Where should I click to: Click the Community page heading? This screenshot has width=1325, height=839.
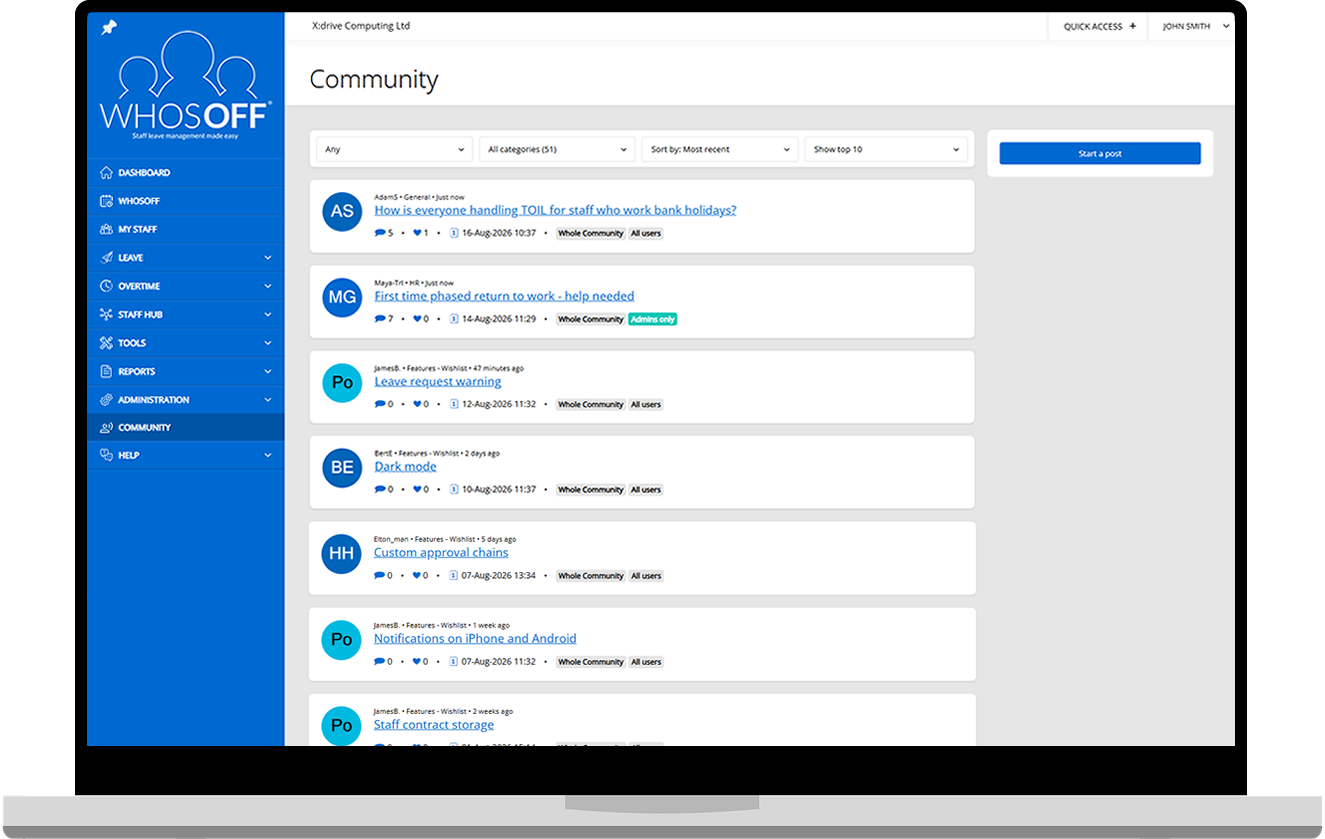374,80
